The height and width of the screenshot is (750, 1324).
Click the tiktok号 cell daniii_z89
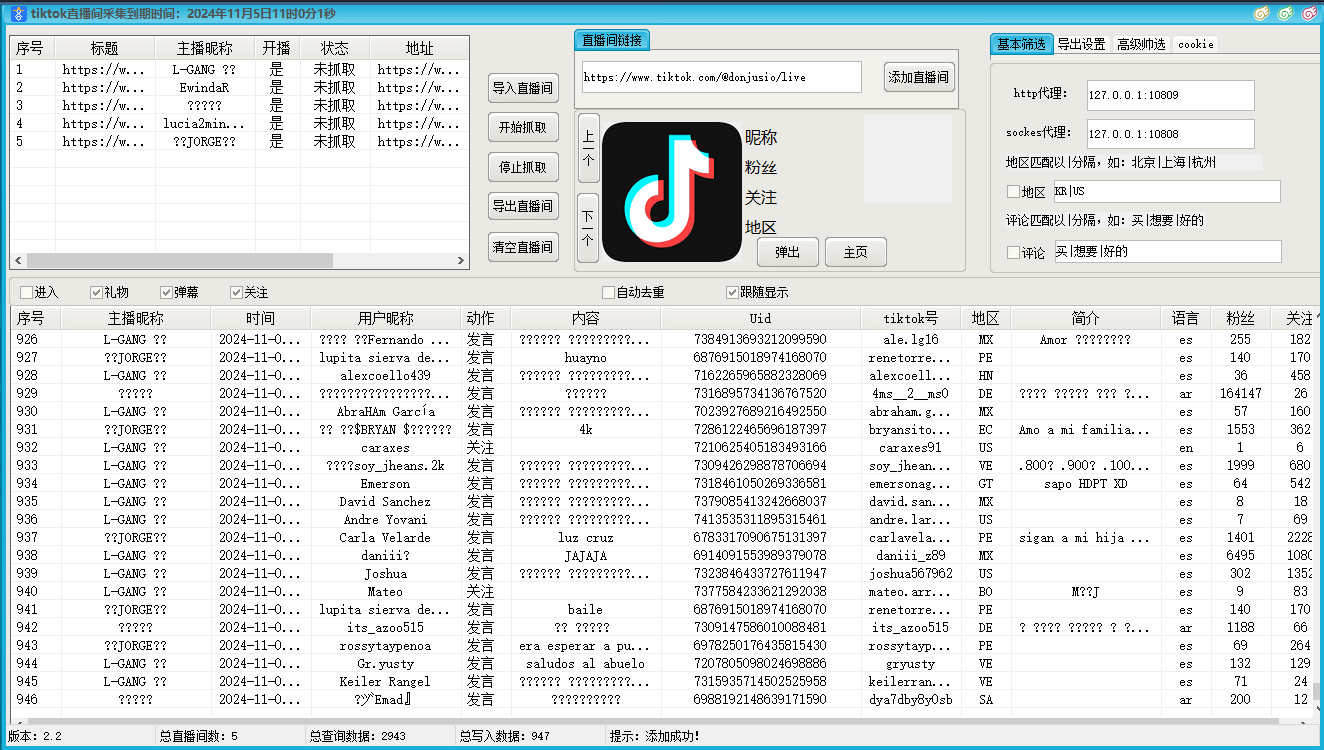pyautogui.click(x=911, y=555)
